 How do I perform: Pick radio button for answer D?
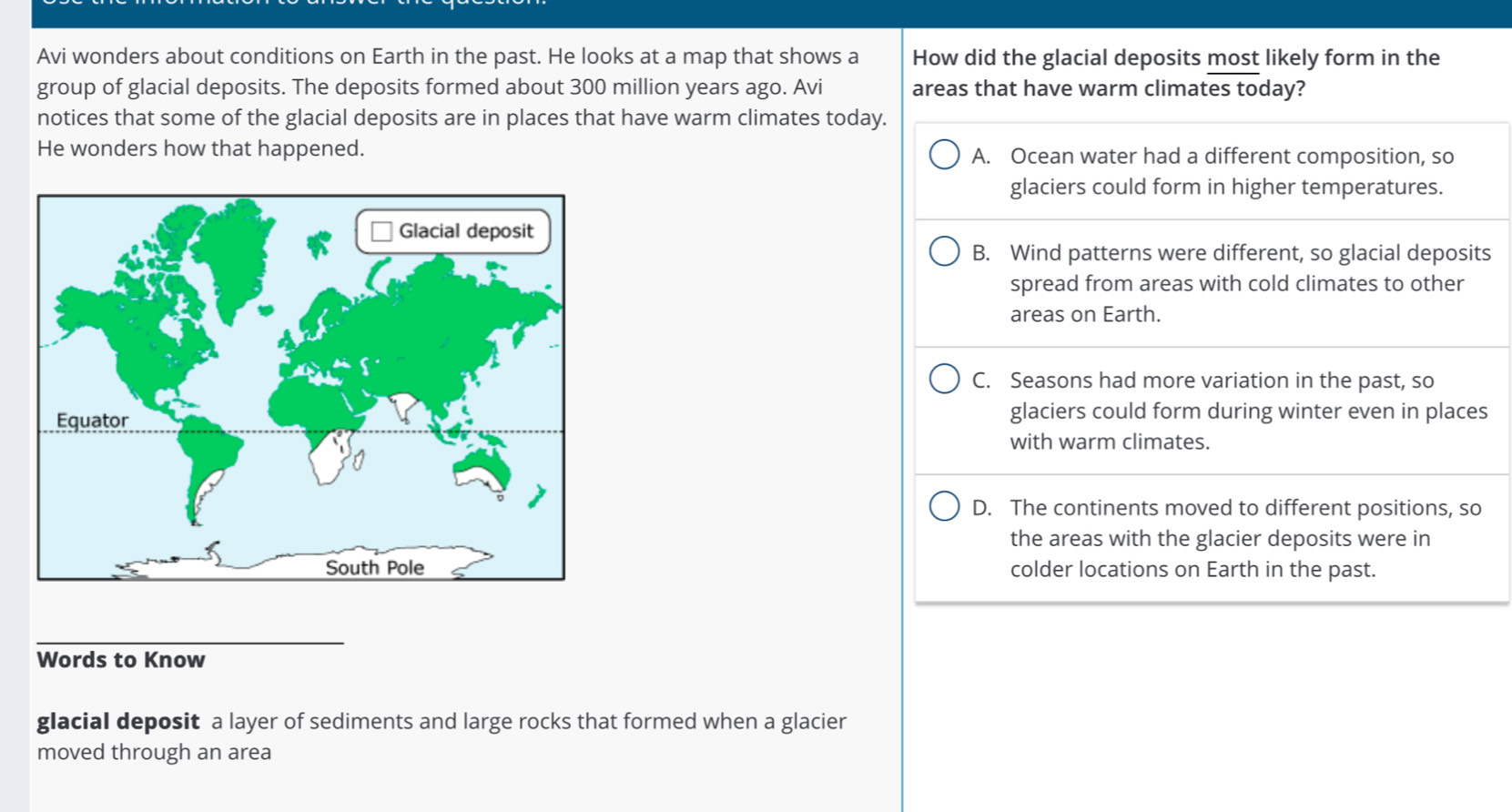[944, 507]
